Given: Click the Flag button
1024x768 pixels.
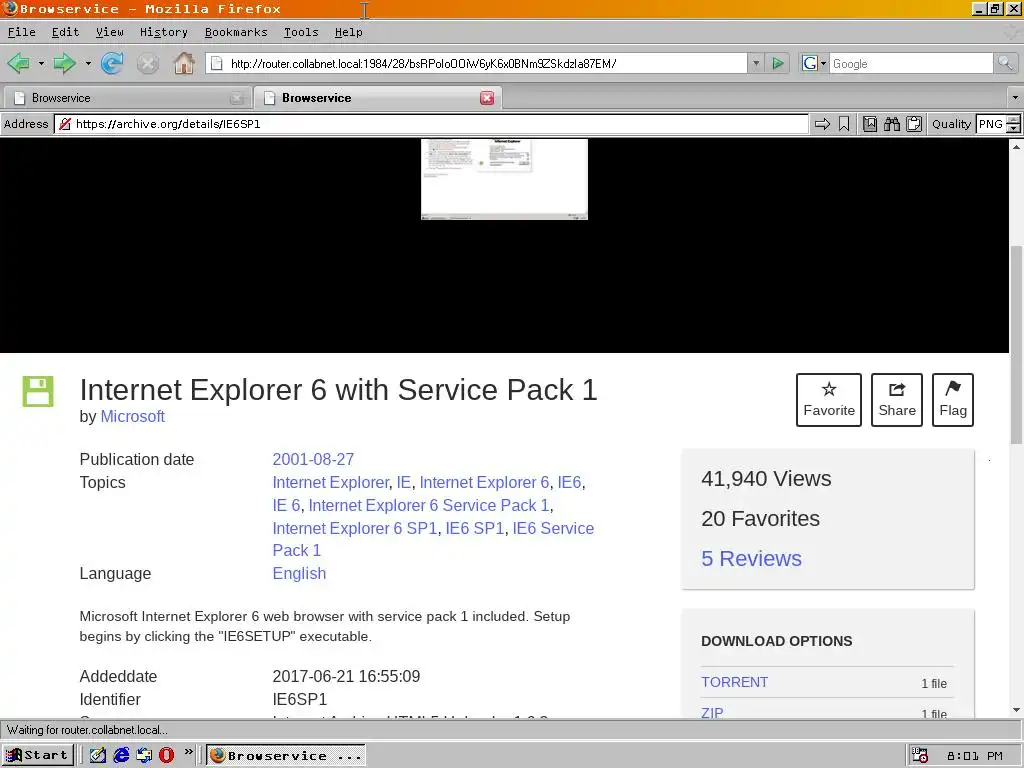Looking at the screenshot, I should pos(953,400).
